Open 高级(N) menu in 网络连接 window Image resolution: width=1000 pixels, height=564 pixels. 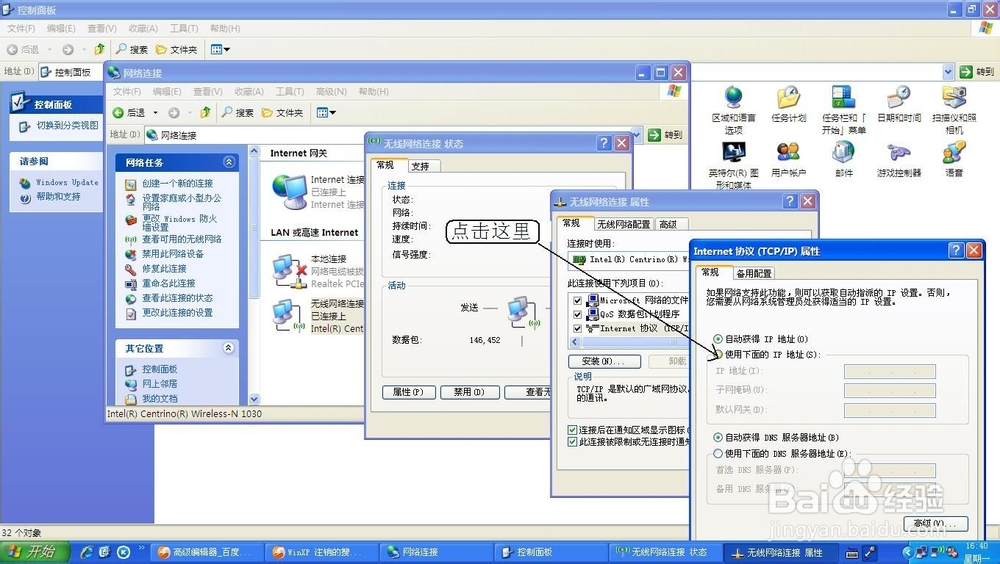(331, 92)
